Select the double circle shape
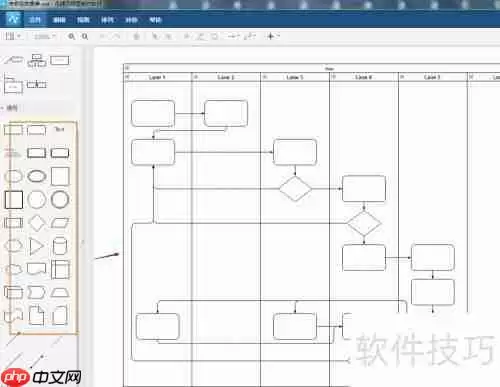The image size is (500, 387). pos(60,199)
